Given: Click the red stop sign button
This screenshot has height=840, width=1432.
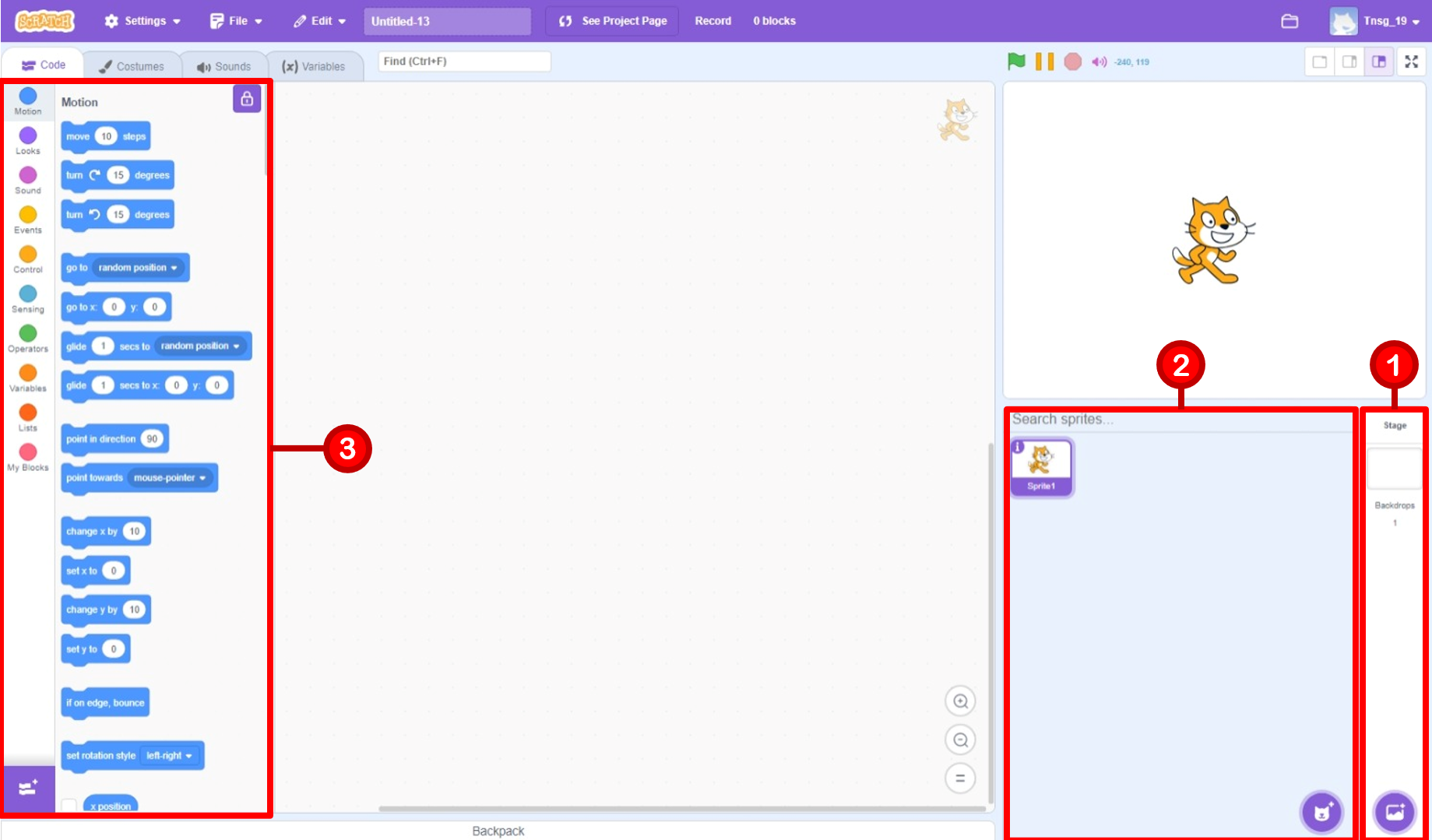Looking at the screenshot, I should [1072, 62].
